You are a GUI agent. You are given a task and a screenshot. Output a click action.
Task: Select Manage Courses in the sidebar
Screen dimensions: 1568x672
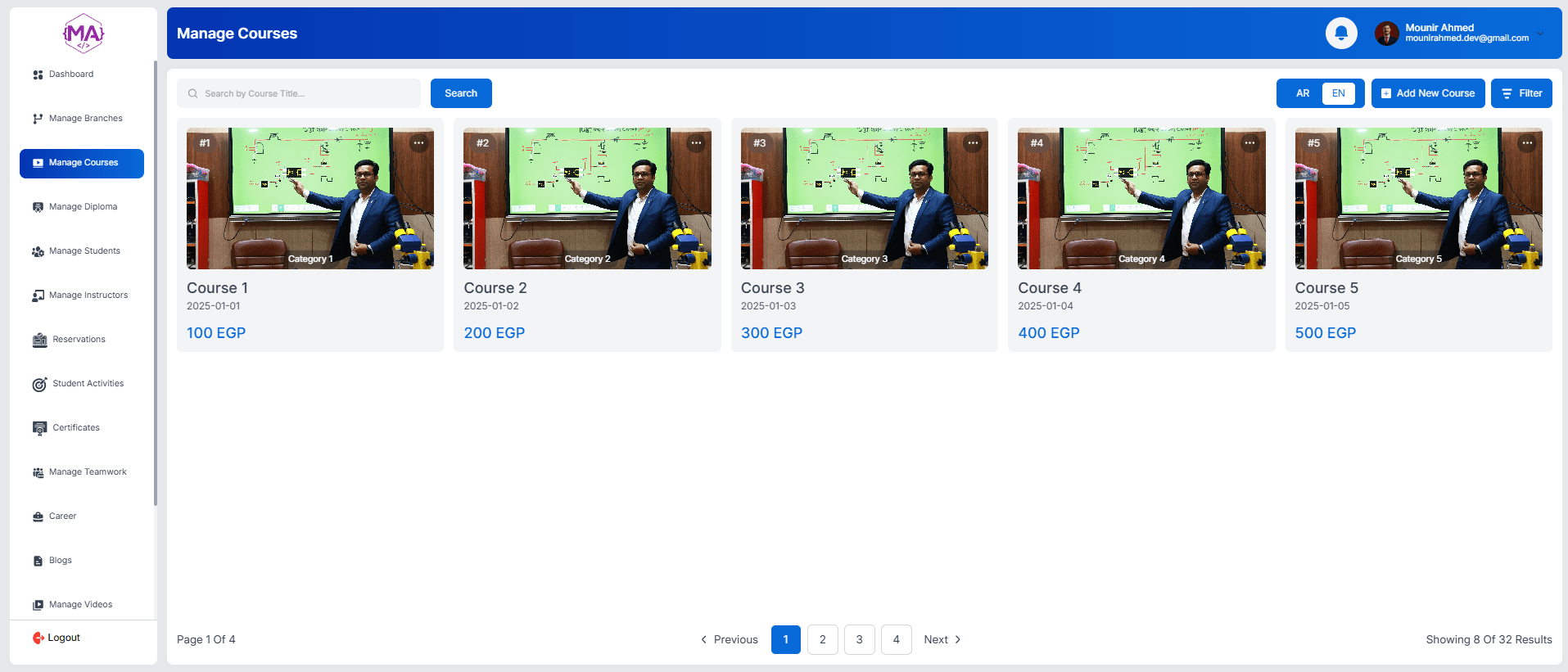pyautogui.click(x=82, y=163)
